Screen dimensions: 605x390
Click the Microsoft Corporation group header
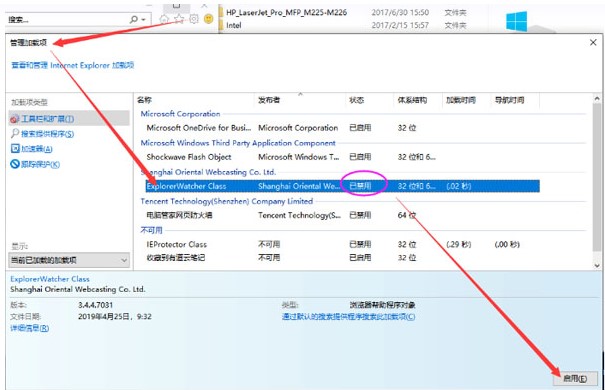click(x=180, y=114)
